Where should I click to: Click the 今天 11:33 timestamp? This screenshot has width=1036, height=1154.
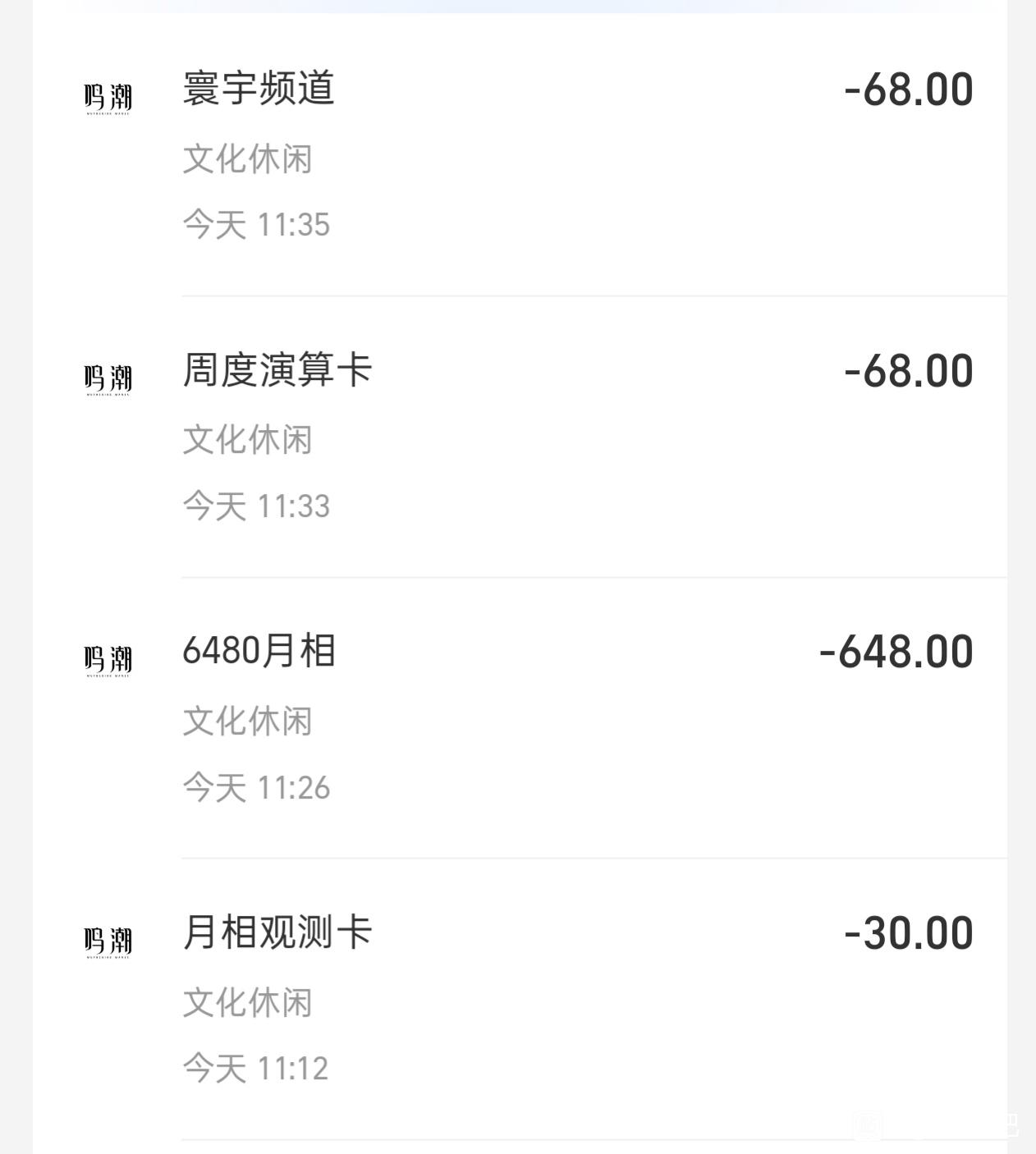tap(256, 506)
